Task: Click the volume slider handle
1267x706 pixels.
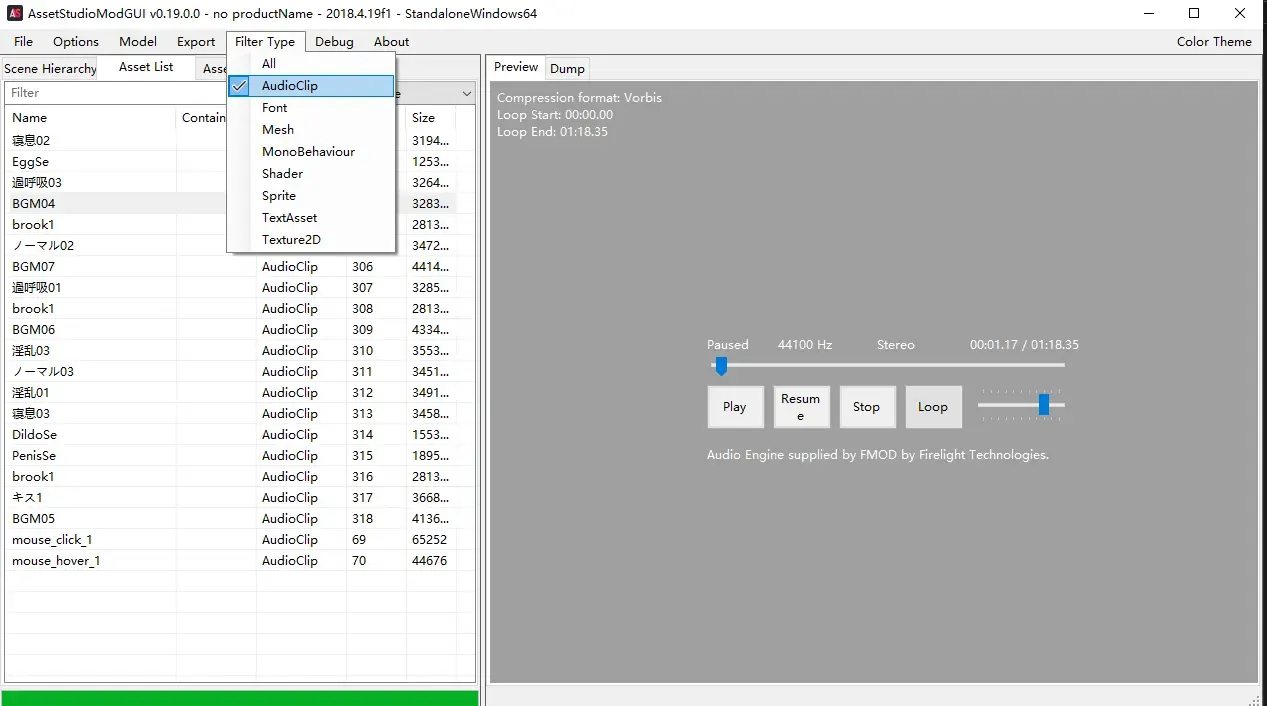Action: point(1044,404)
